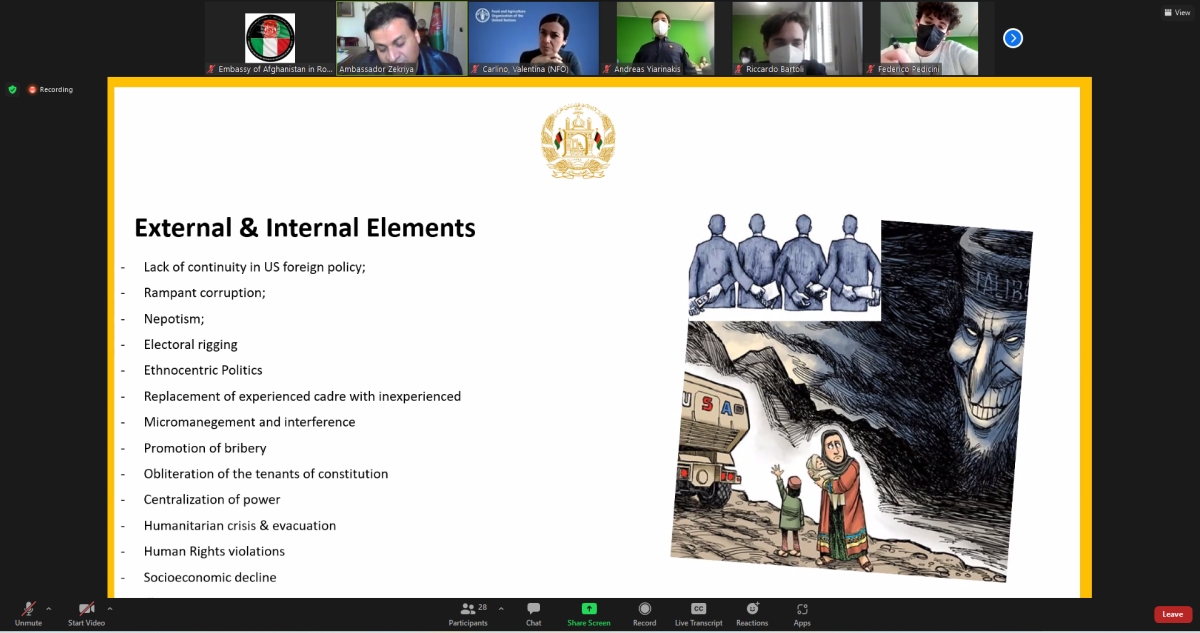Click the Nepotism bullet

tap(174, 319)
